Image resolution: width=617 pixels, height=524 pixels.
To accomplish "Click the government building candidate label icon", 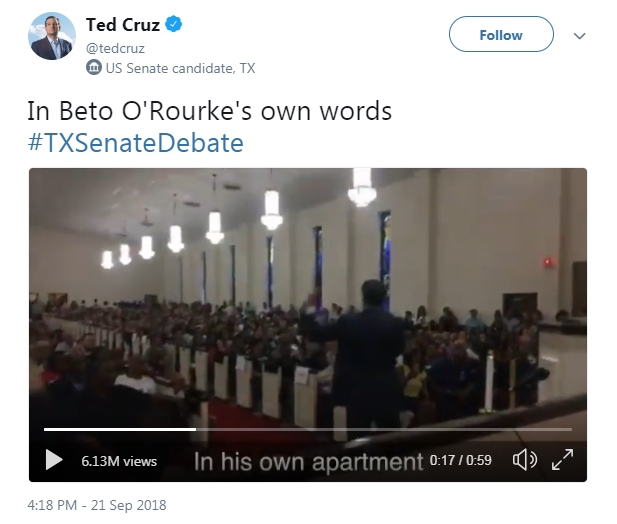I will click(94, 68).
